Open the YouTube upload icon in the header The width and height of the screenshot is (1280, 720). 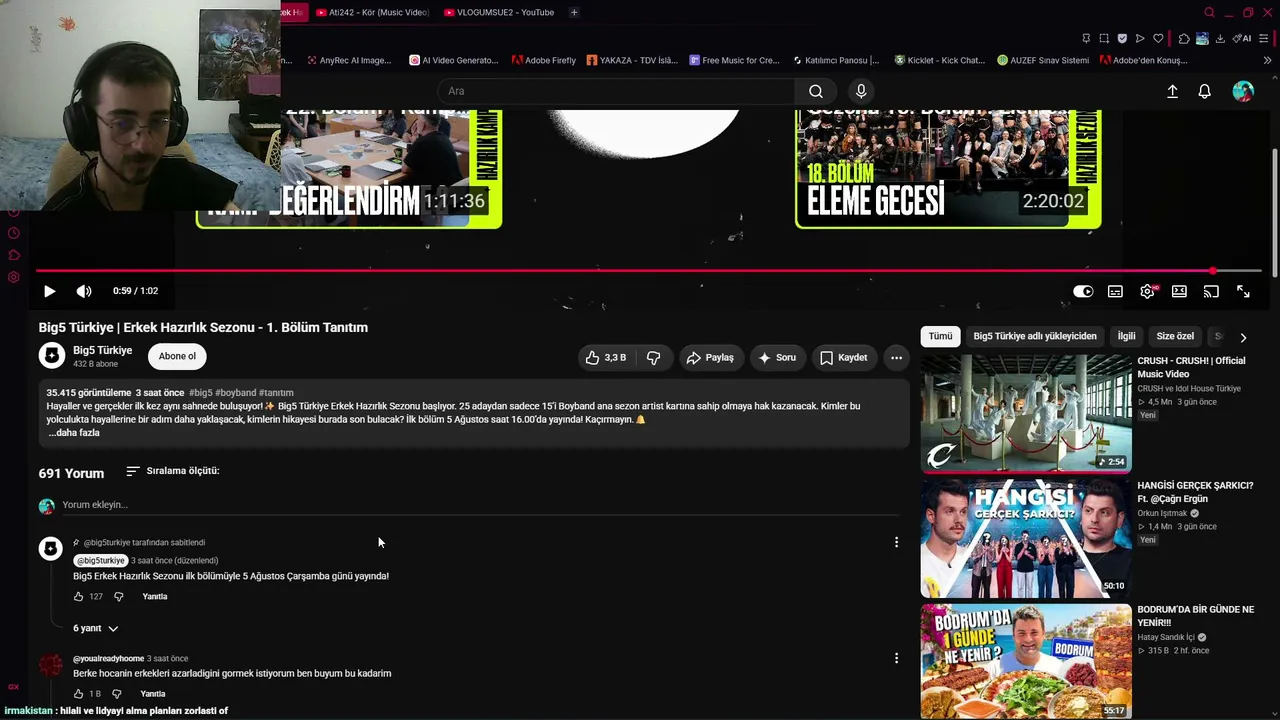(x=1172, y=91)
